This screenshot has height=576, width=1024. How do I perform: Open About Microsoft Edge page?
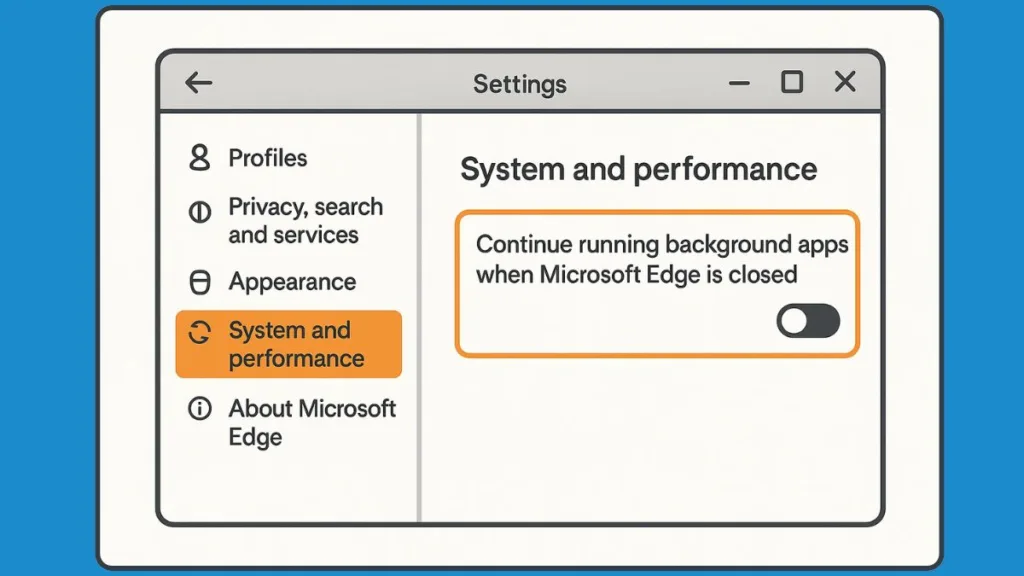[x=311, y=422]
